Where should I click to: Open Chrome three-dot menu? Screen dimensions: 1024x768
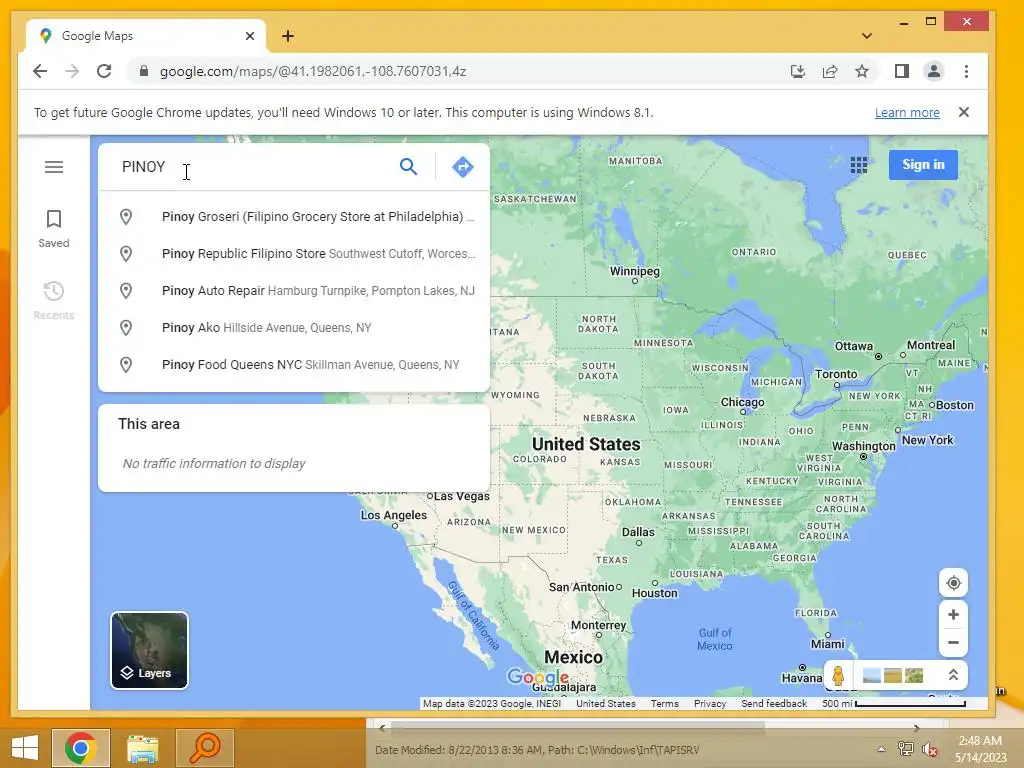(x=966, y=71)
